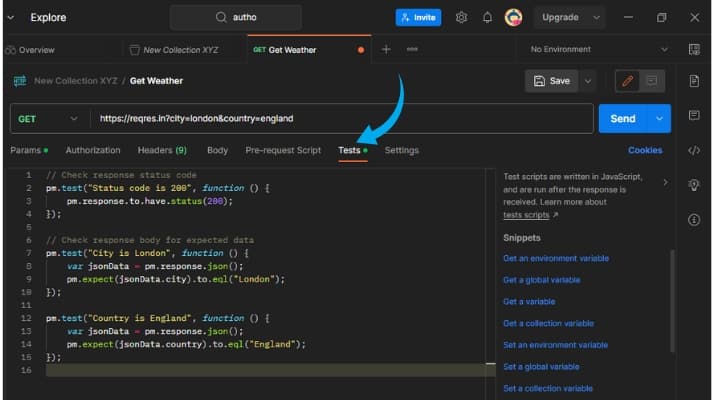712x400 pixels.
Task: Collapse the snippets panel chevron
Action: click(x=665, y=183)
